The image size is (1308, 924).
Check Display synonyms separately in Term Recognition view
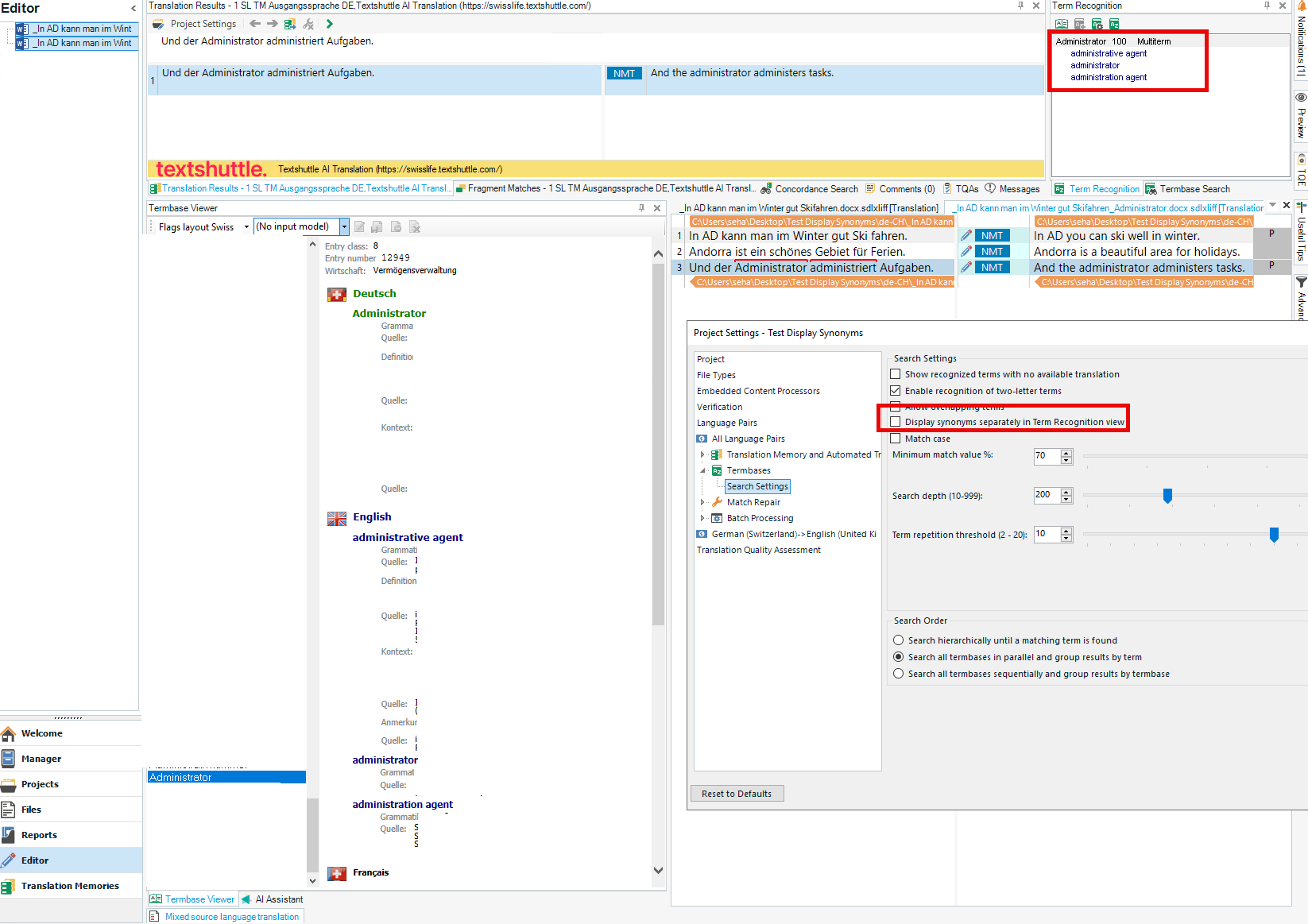[x=896, y=422]
